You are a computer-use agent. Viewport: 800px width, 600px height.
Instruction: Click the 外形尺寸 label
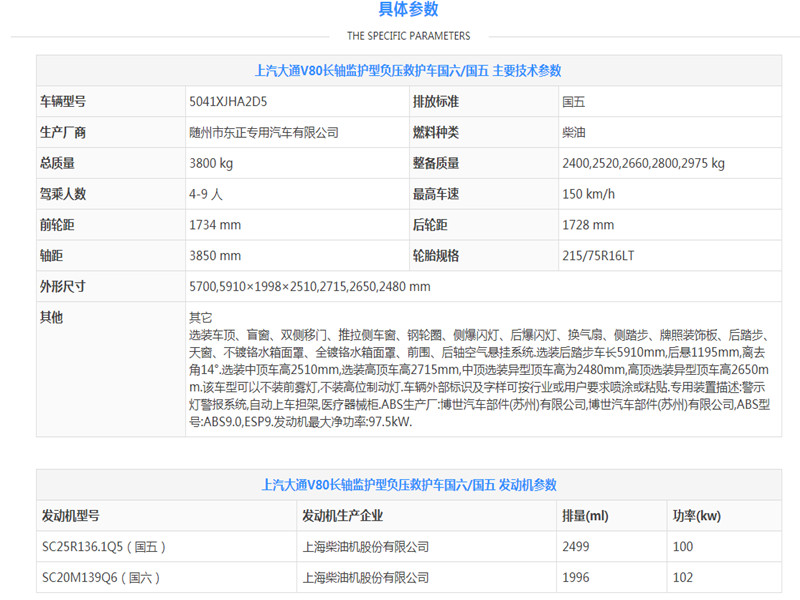pyautogui.click(x=63, y=286)
